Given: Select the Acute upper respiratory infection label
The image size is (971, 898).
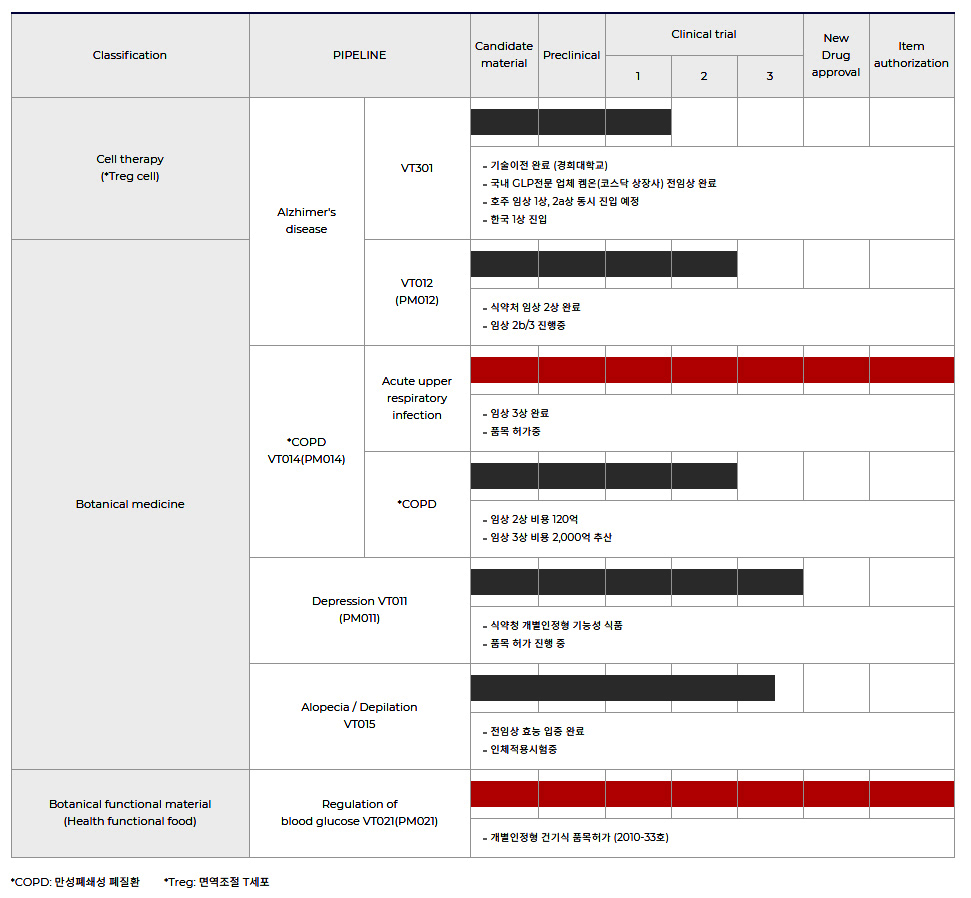Looking at the screenshot, I should [x=417, y=398].
